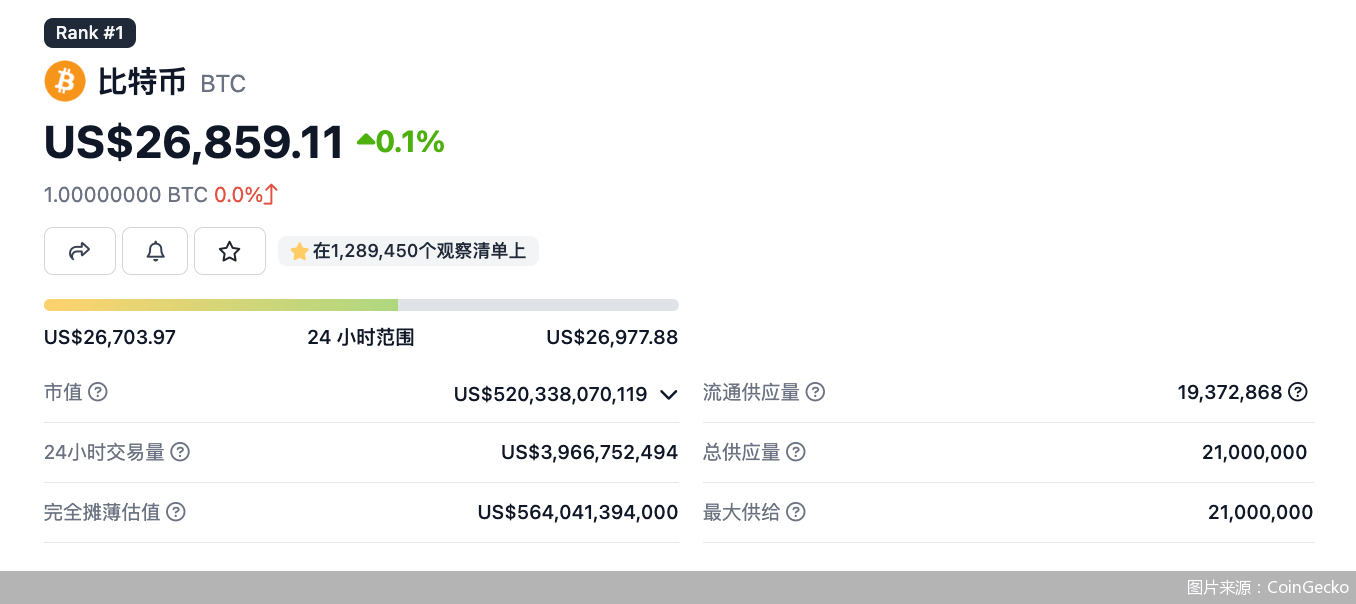Click the yellow star in the watchlist badge
Viewport: 1356px width, 604px height.
pyautogui.click(x=299, y=250)
